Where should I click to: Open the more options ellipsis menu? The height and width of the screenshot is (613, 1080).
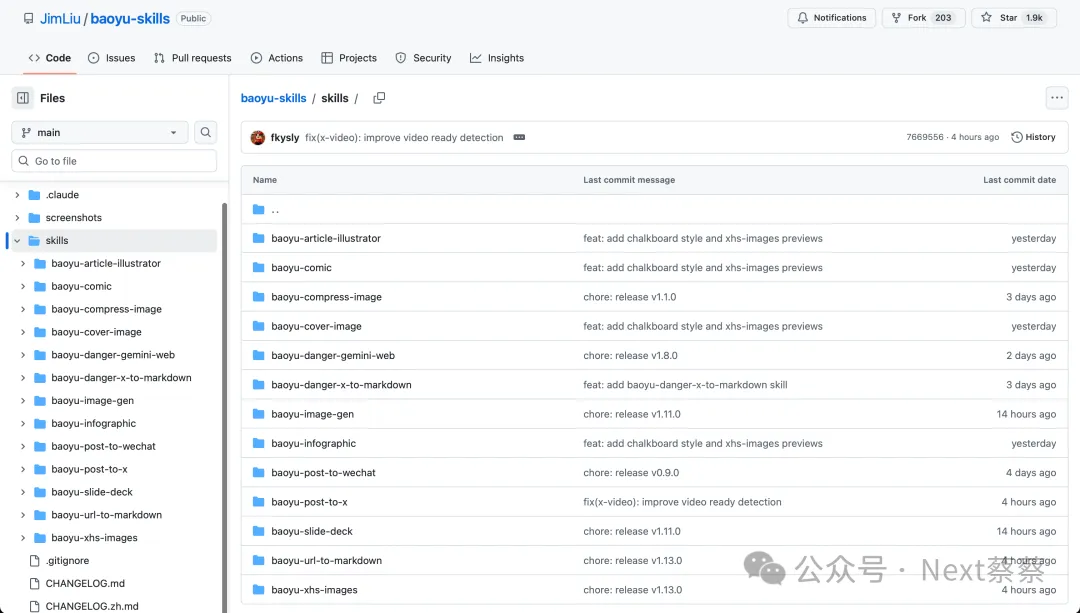(x=1056, y=98)
